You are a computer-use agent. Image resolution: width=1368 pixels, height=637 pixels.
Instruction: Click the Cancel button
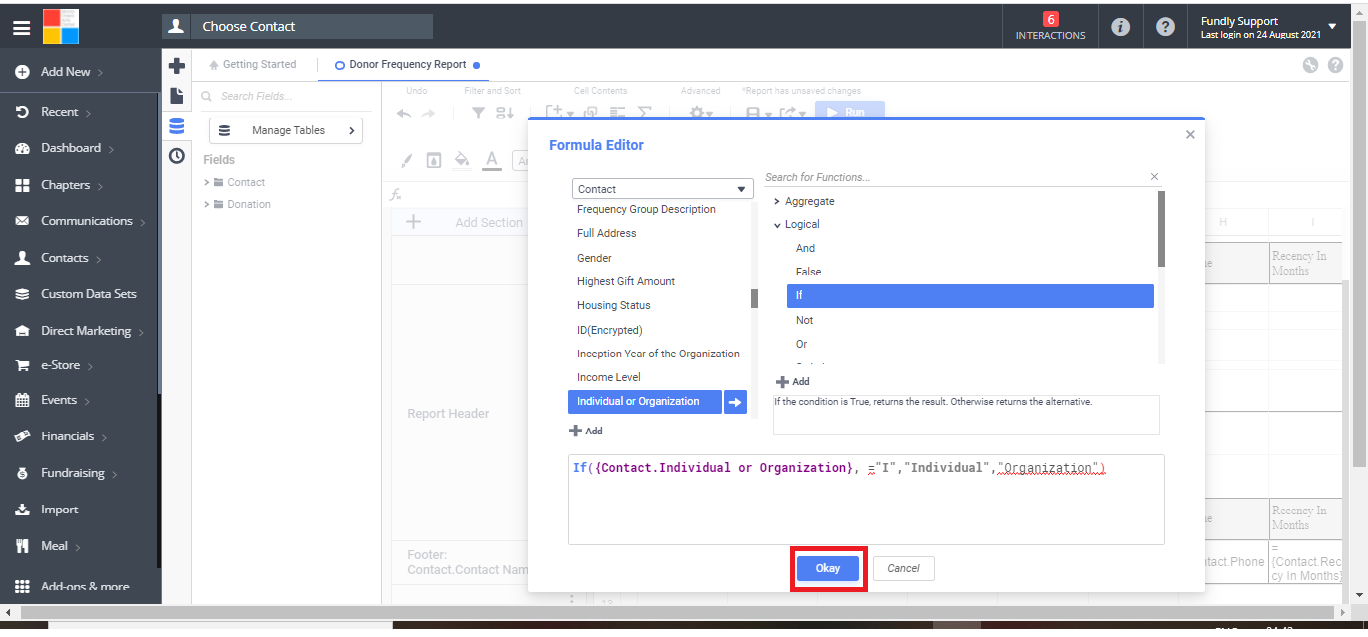click(903, 568)
